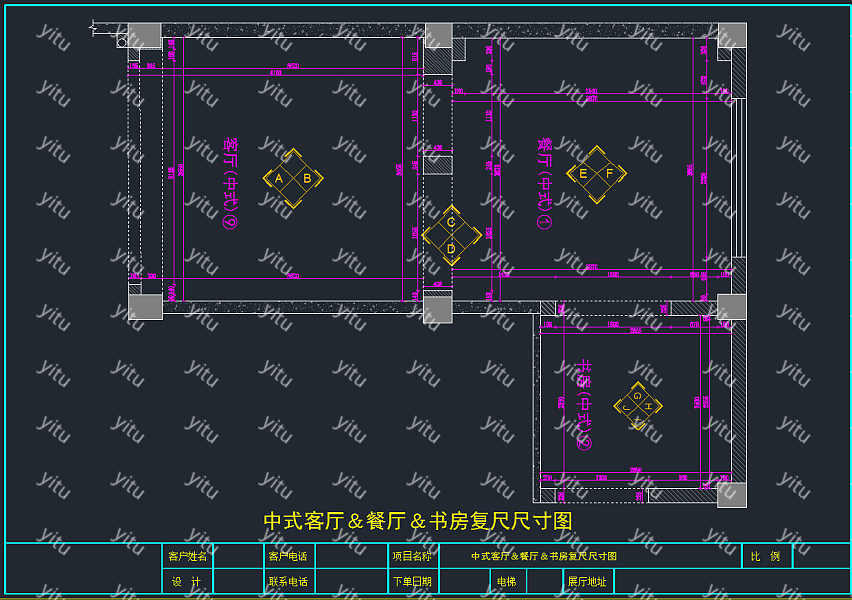Select the C/D elevation marker symbol

[451, 235]
